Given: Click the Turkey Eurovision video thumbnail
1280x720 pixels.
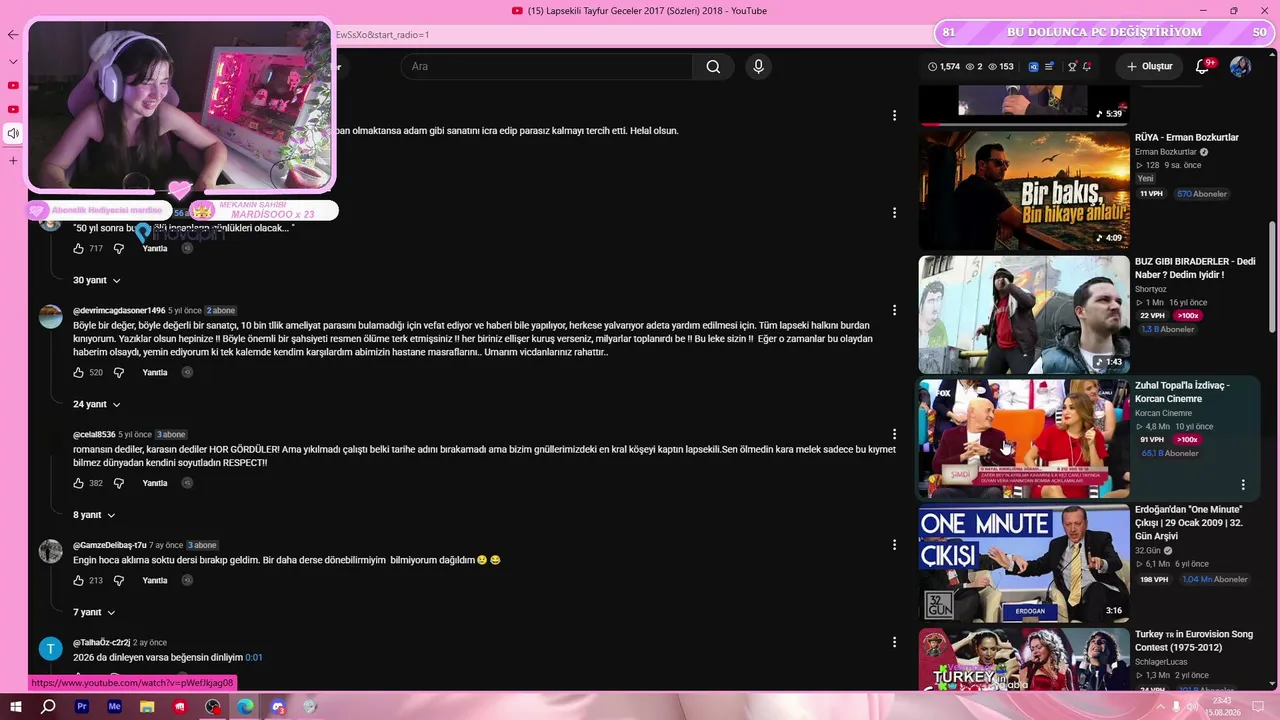Looking at the screenshot, I should (x=1024, y=658).
